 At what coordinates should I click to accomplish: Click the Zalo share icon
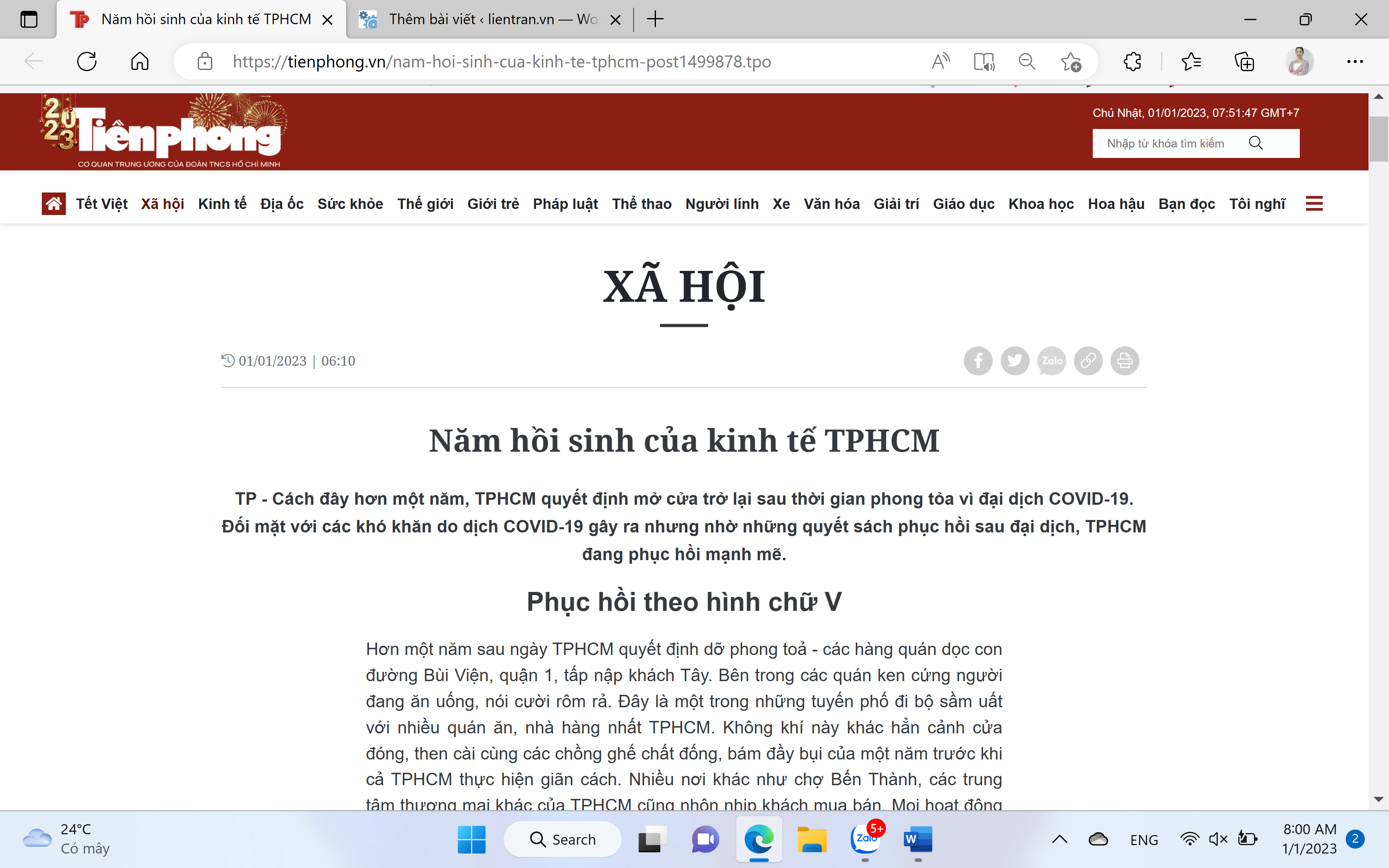1051,361
